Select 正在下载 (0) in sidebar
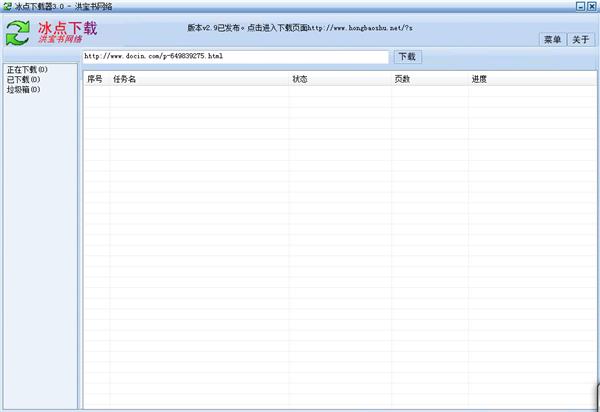 tap(27, 70)
